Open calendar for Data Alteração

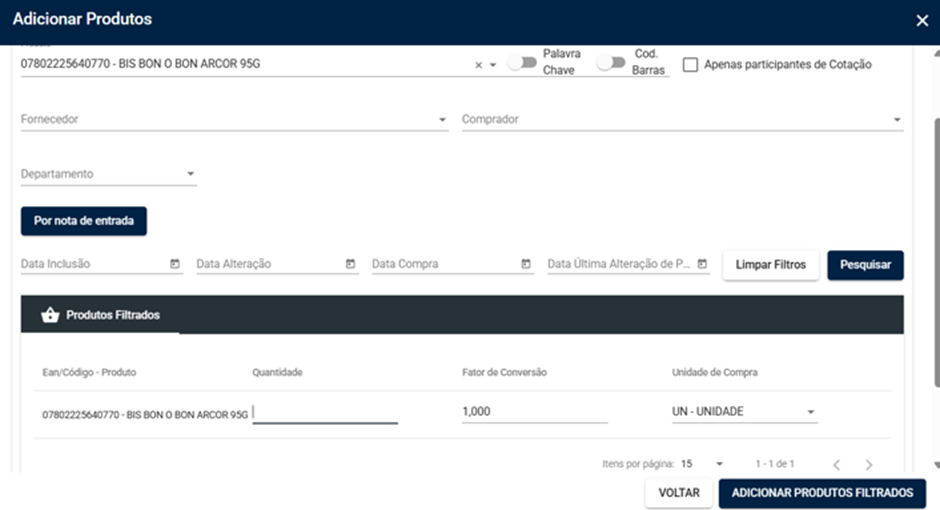[x=350, y=264]
